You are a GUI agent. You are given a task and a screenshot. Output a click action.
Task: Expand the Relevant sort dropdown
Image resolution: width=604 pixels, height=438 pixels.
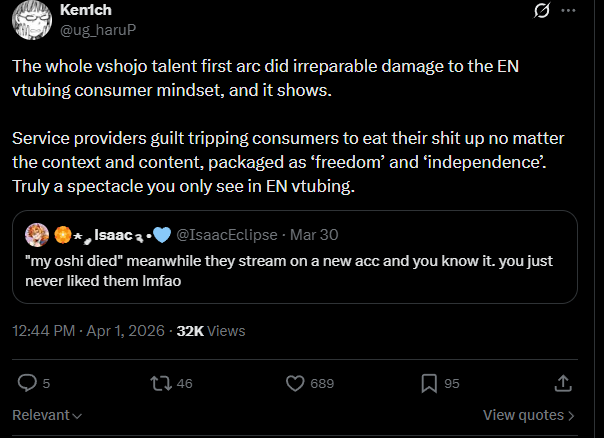coord(46,415)
